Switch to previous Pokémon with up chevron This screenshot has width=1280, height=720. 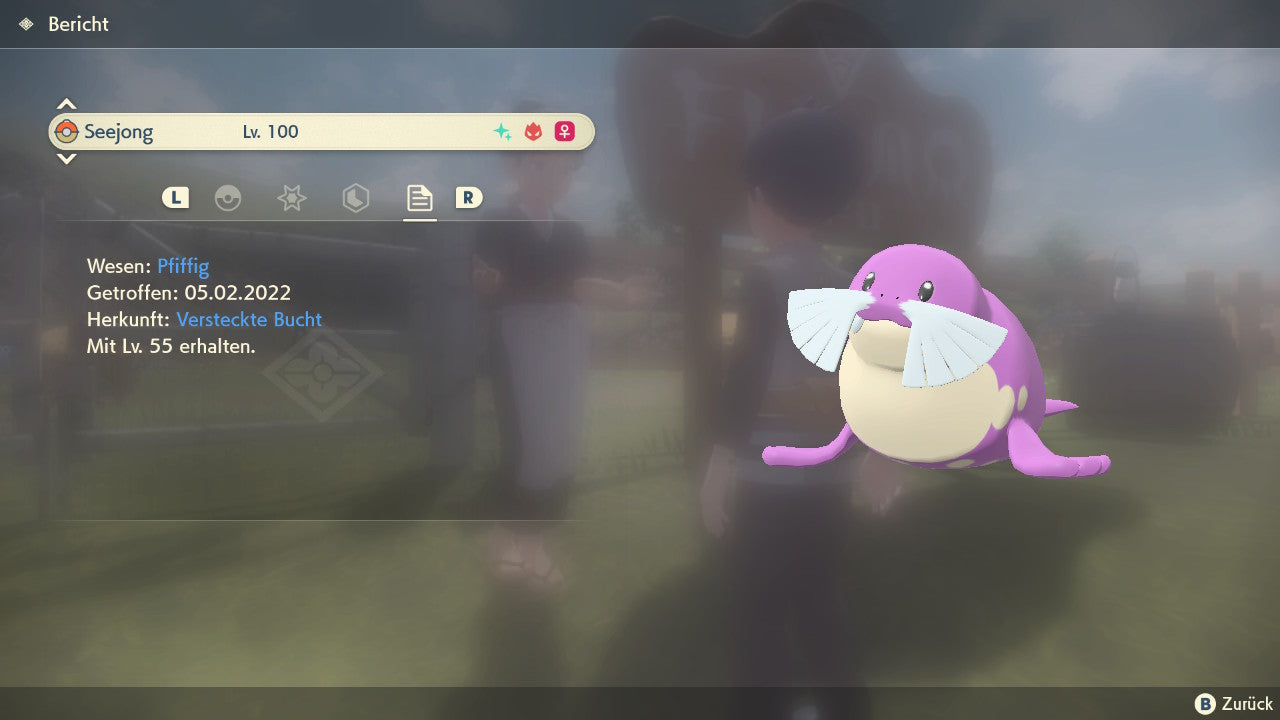point(66,104)
